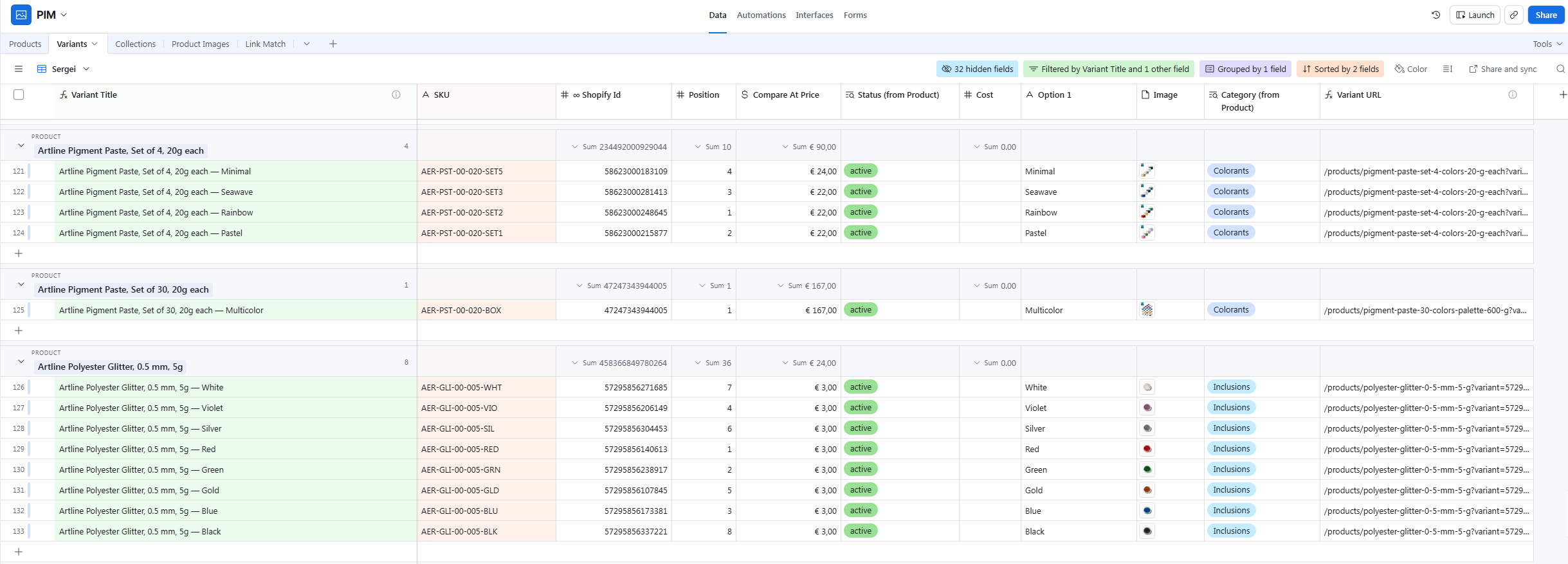Open the Forms section
This screenshot has height=564, width=1568.
(855, 15)
